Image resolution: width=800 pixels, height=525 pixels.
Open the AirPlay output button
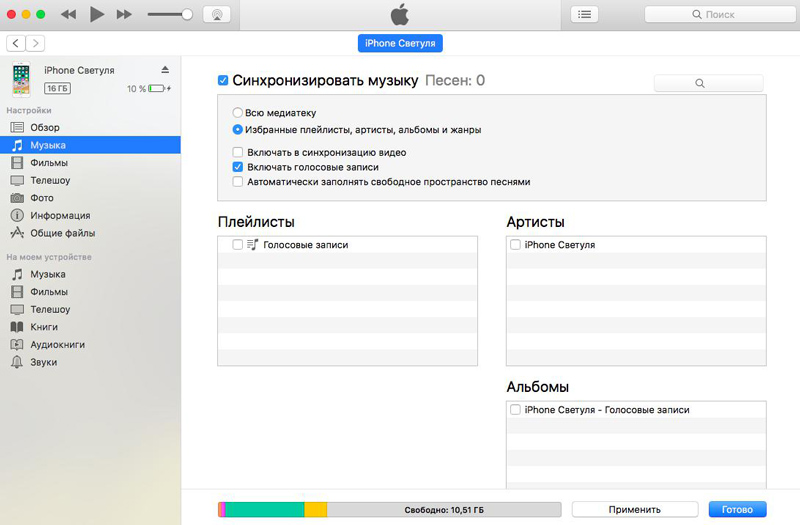tap(217, 15)
